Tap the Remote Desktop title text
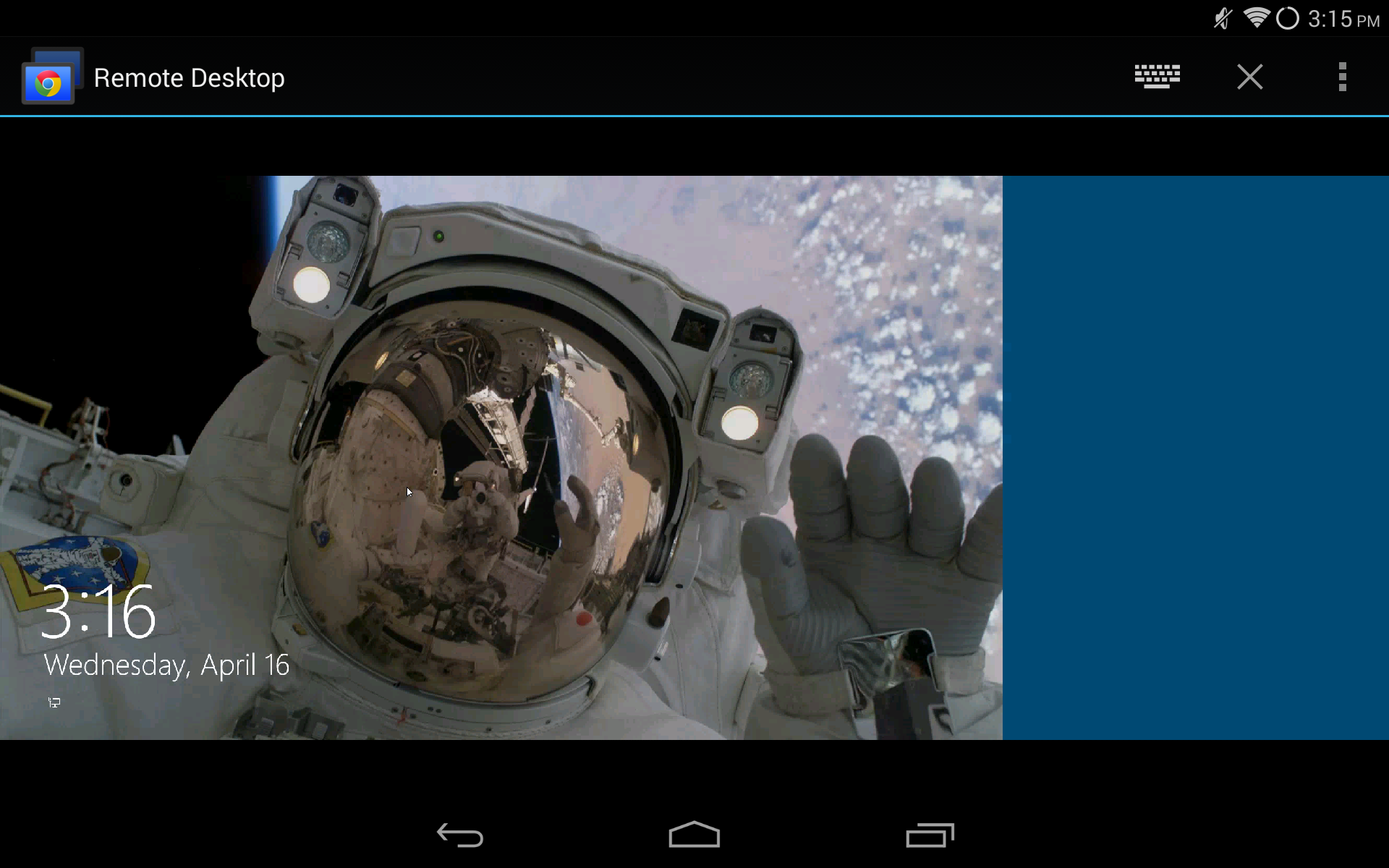The width and height of the screenshot is (1389, 868). [189, 77]
